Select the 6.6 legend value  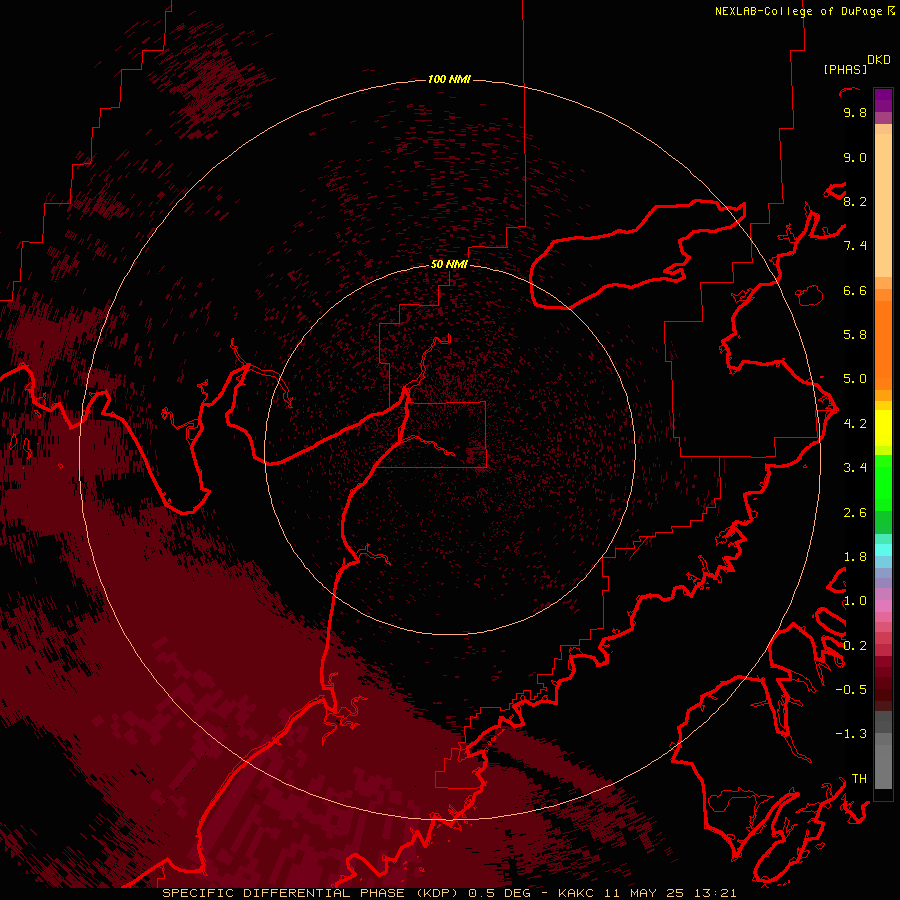[855, 290]
